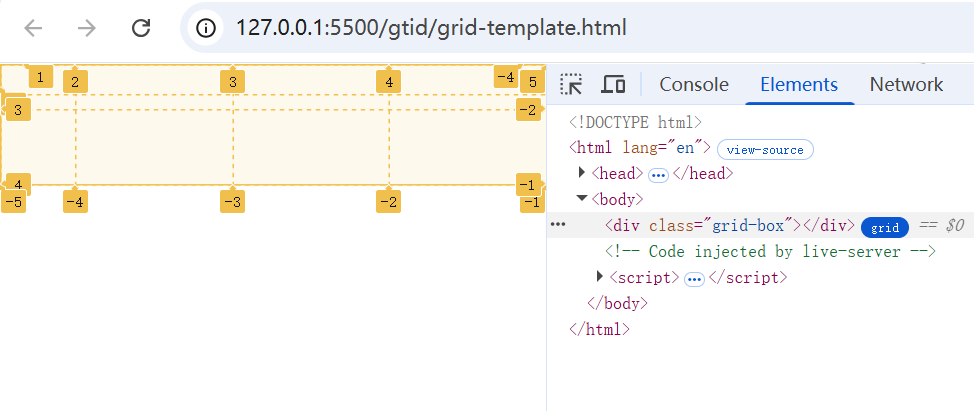The image size is (974, 411).
Task: View site information icon
Action: pos(206,28)
